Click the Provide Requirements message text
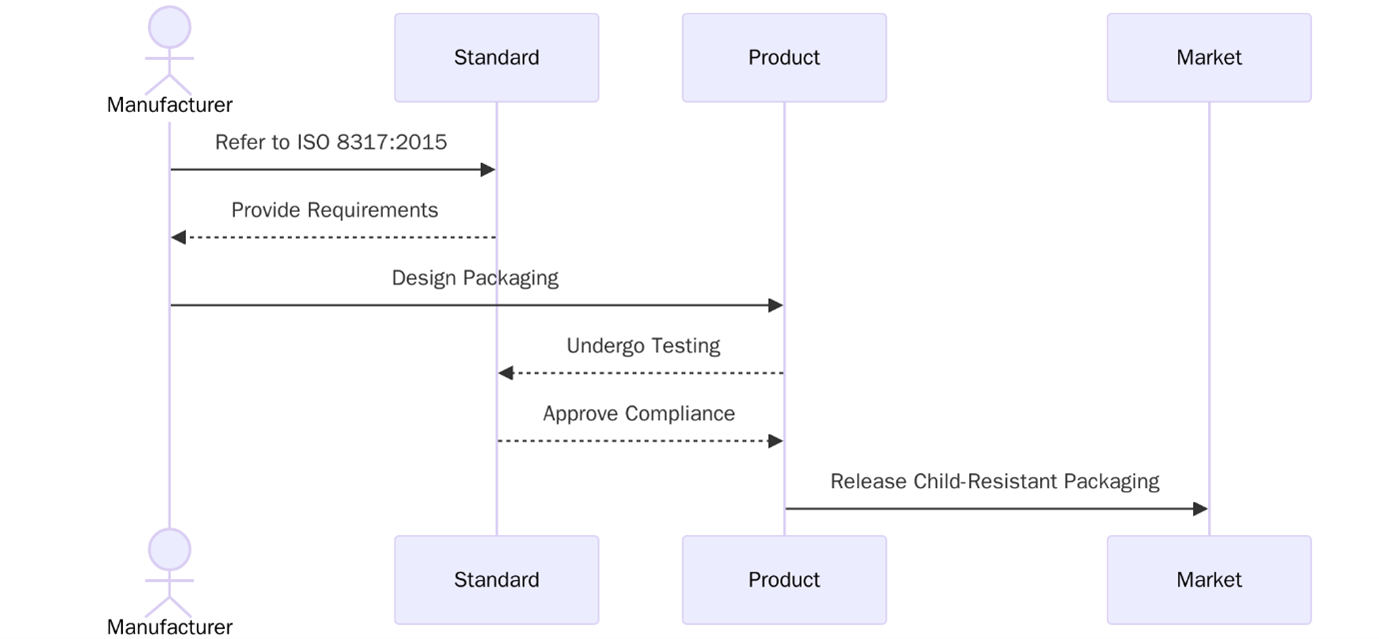 (334, 209)
